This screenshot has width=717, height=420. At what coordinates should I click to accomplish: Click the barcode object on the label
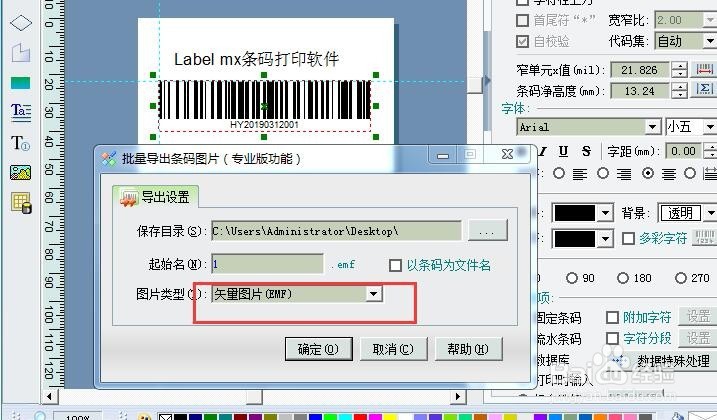point(264,106)
